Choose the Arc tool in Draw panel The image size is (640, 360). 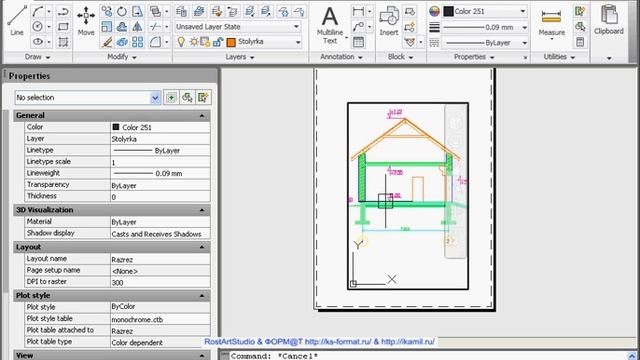click(x=38, y=11)
